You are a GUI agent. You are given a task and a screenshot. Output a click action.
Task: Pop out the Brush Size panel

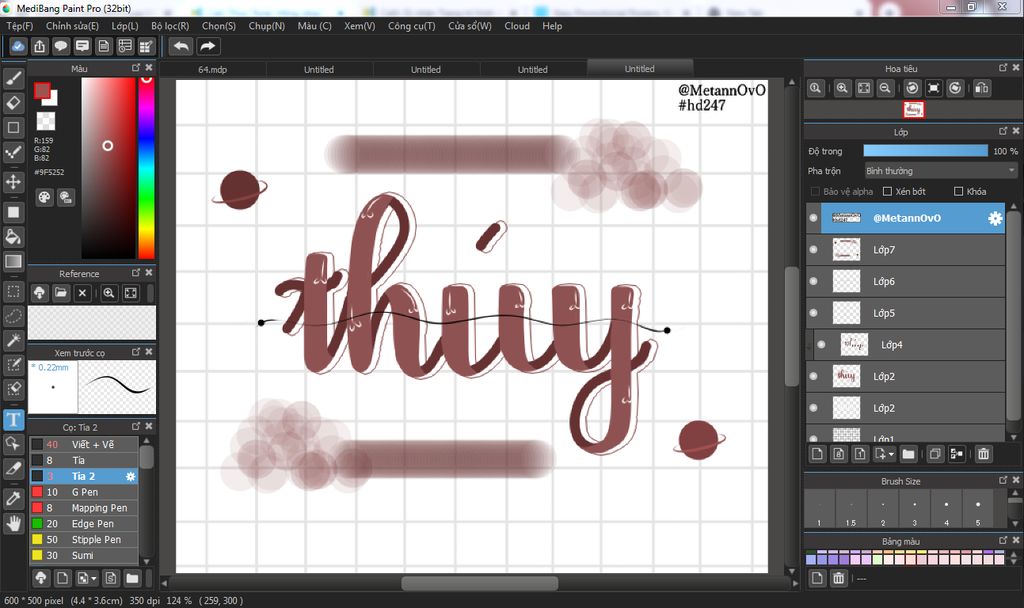click(1003, 480)
